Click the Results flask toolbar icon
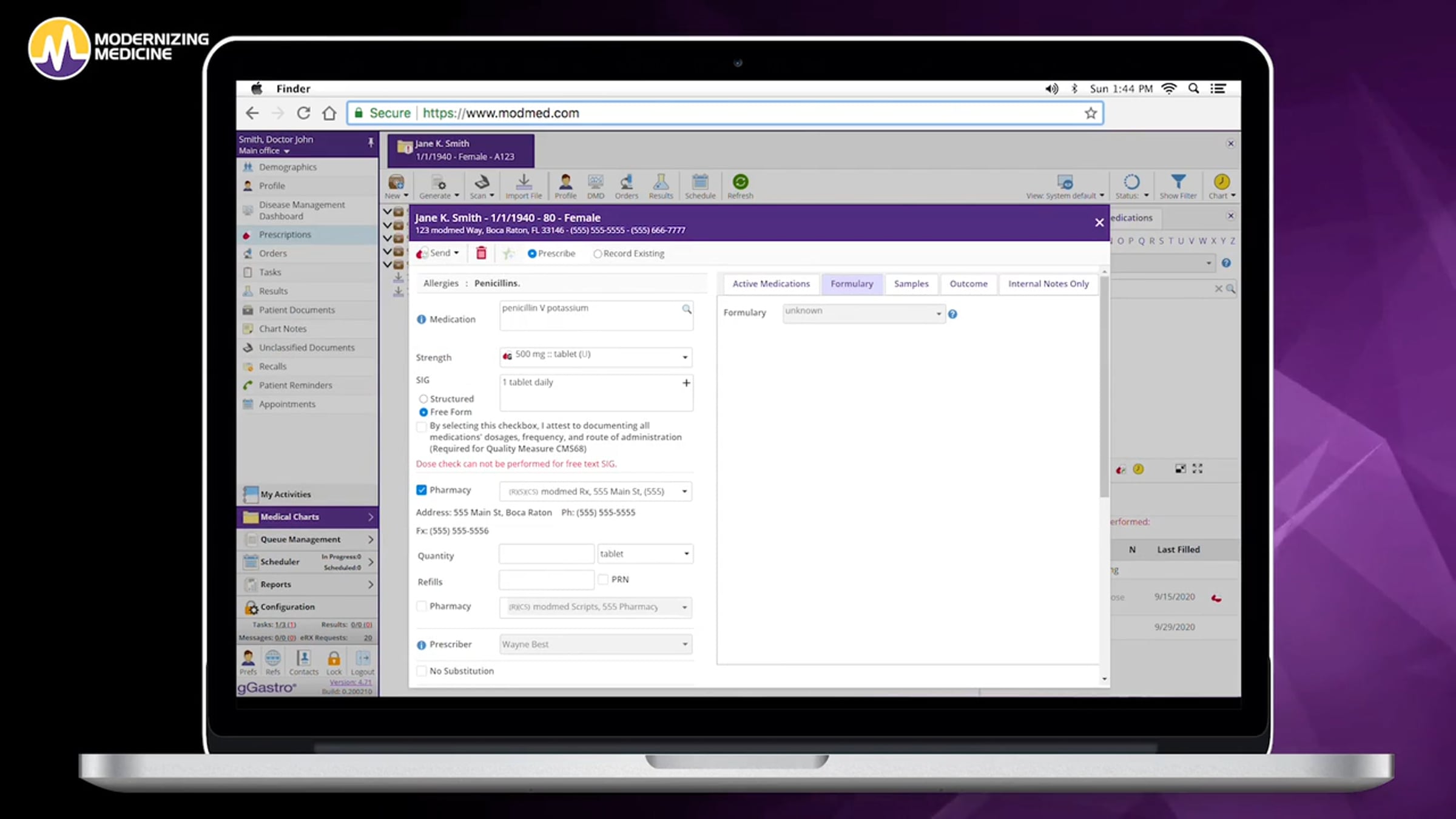This screenshot has height=819, width=1456. coord(661,183)
